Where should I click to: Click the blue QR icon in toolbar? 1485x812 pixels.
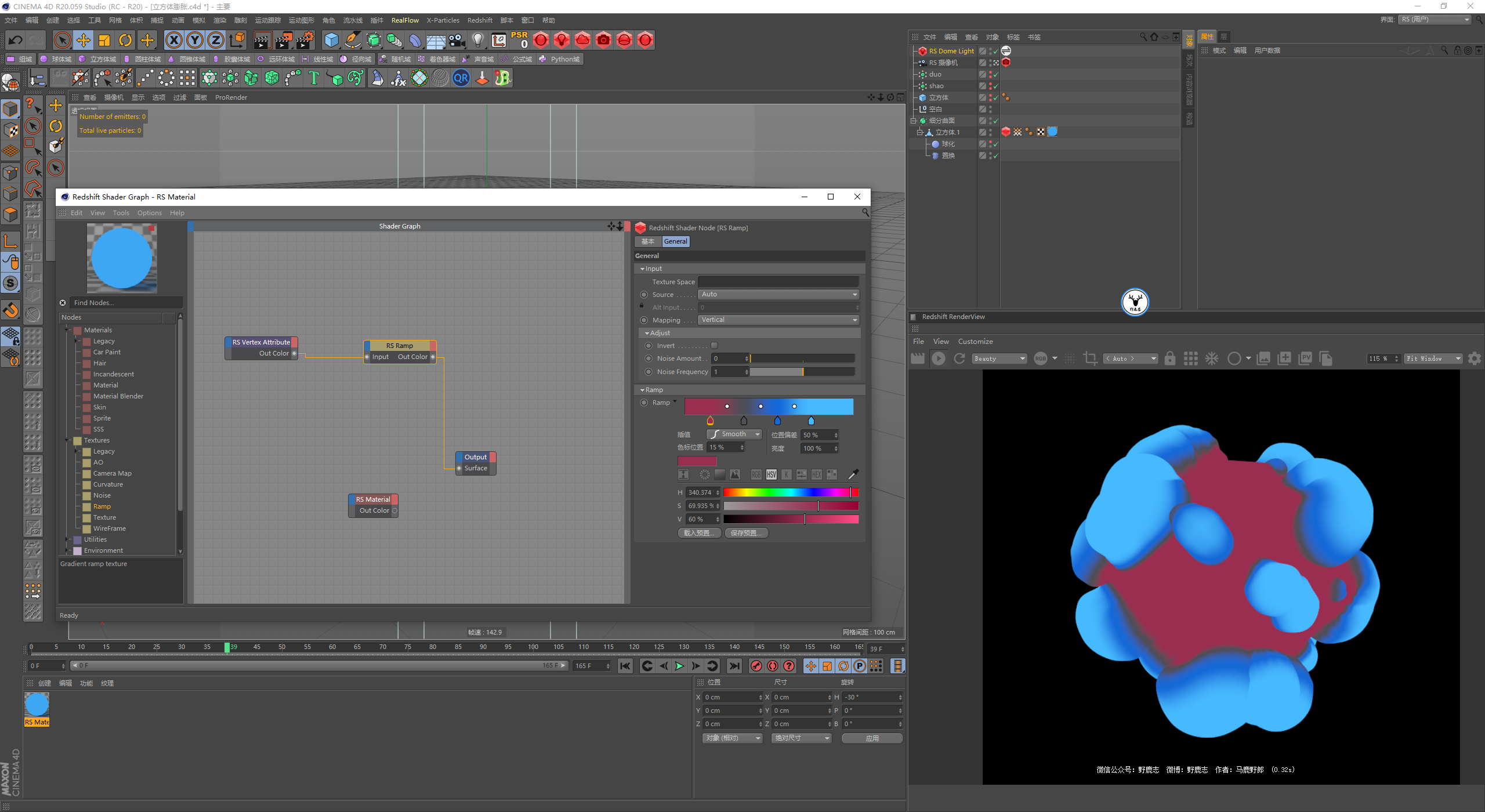tap(461, 78)
